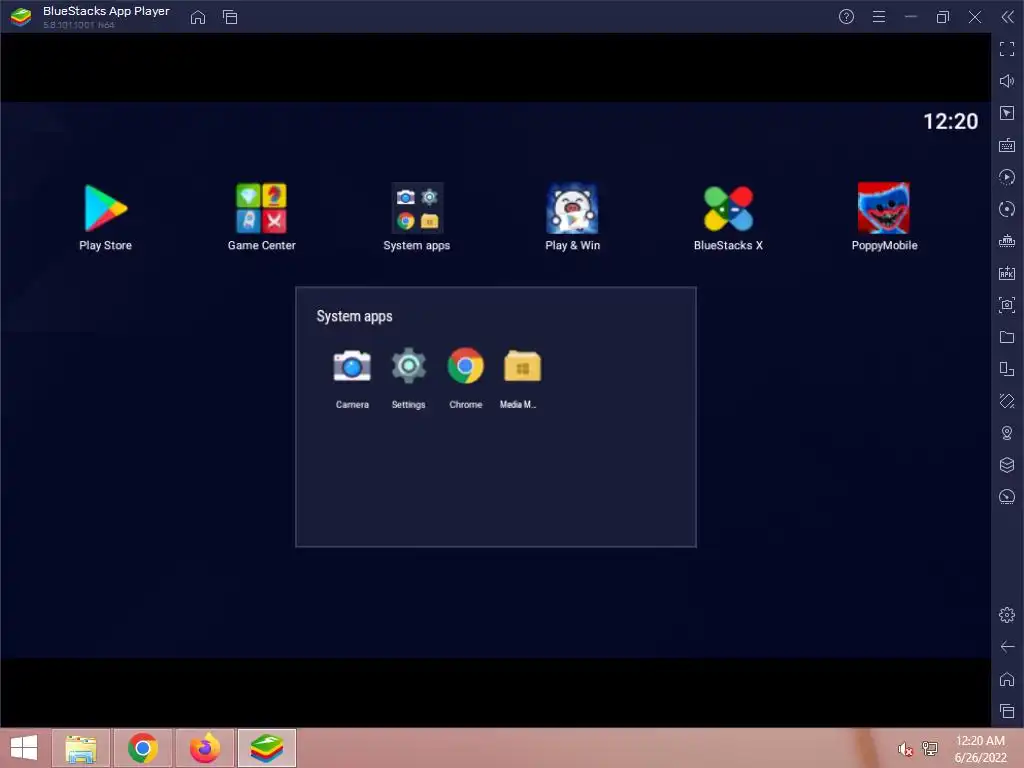The height and width of the screenshot is (768, 1024).
Task: Open the Play Store app
Action: tap(106, 208)
